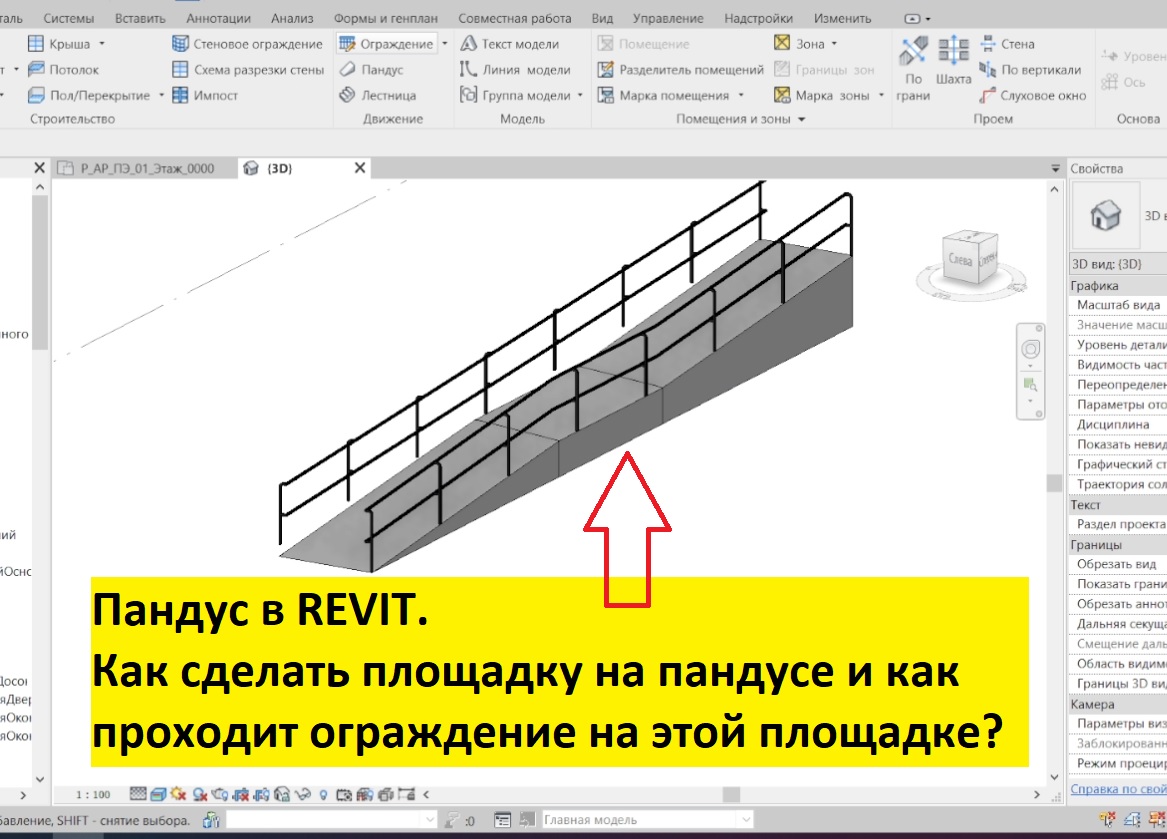Screen dimensions: 1167x839
Task: Click design options icon in status bar
Action: [502, 820]
